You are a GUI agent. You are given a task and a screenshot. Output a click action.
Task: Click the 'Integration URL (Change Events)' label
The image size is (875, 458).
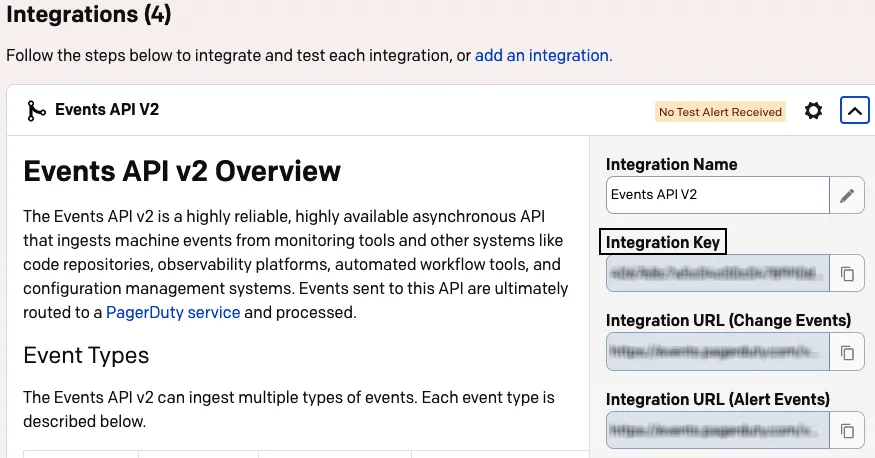(728, 320)
